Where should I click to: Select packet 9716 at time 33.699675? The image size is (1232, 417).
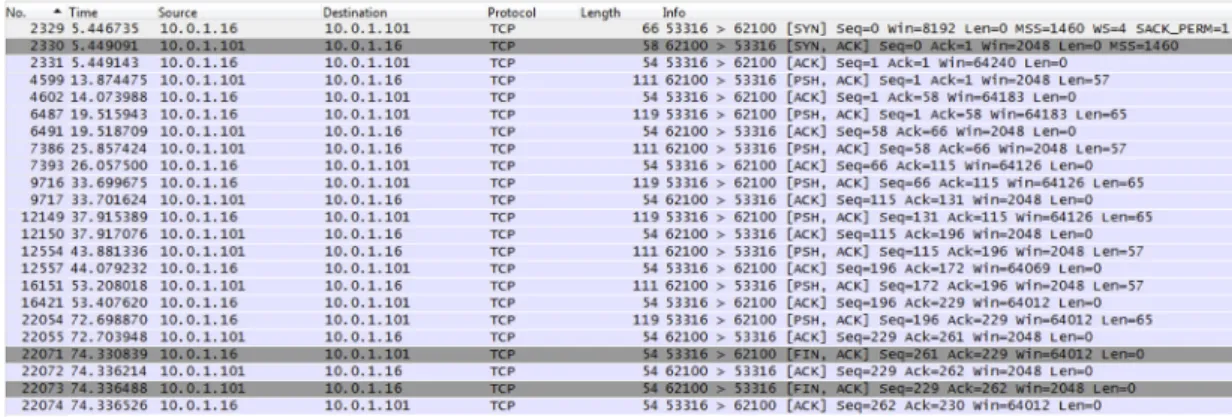pyautogui.click(x=616, y=185)
